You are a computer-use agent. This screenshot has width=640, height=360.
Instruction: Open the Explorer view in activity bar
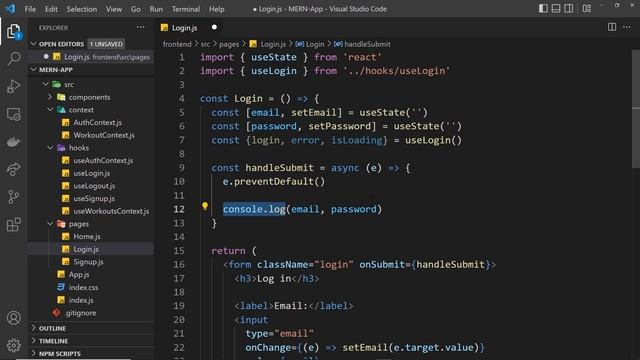[13, 32]
